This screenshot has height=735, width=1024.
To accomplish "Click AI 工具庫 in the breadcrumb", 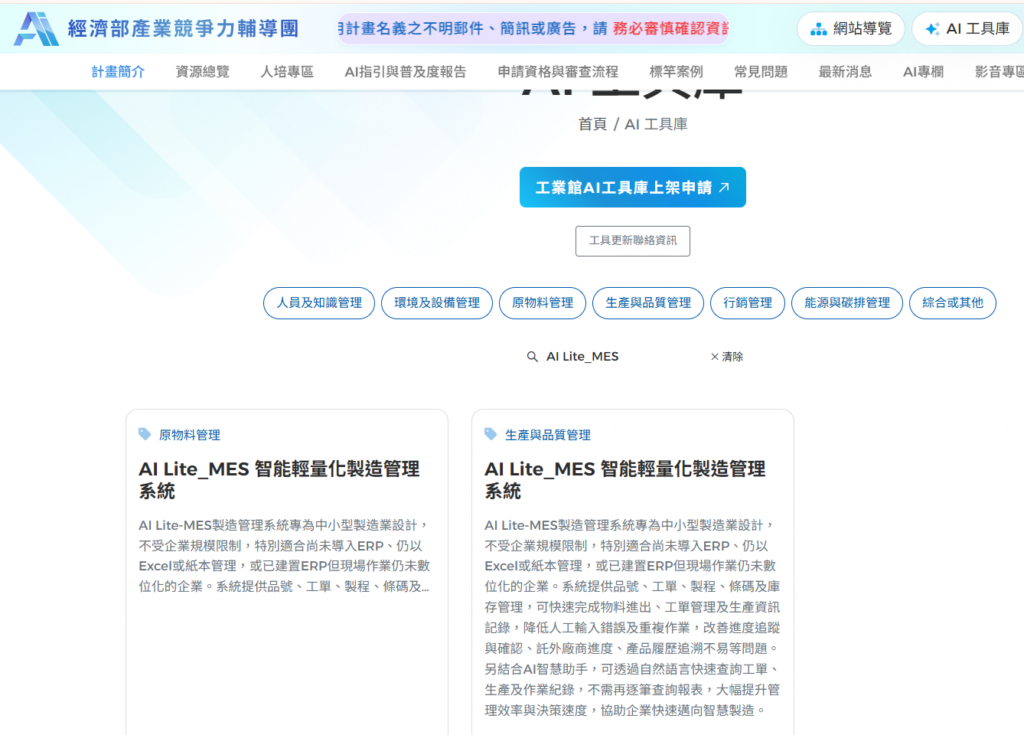I will click(x=656, y=124).
